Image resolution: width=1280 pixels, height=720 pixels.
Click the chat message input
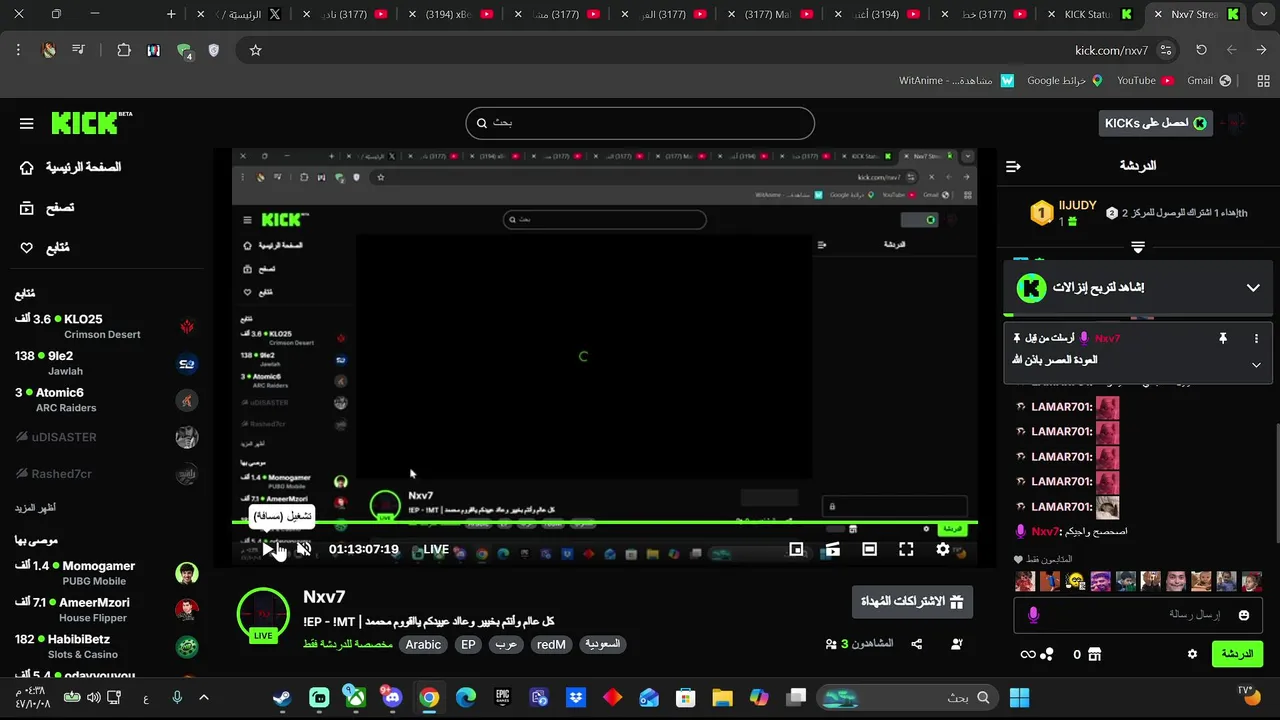pos(1139,615)
